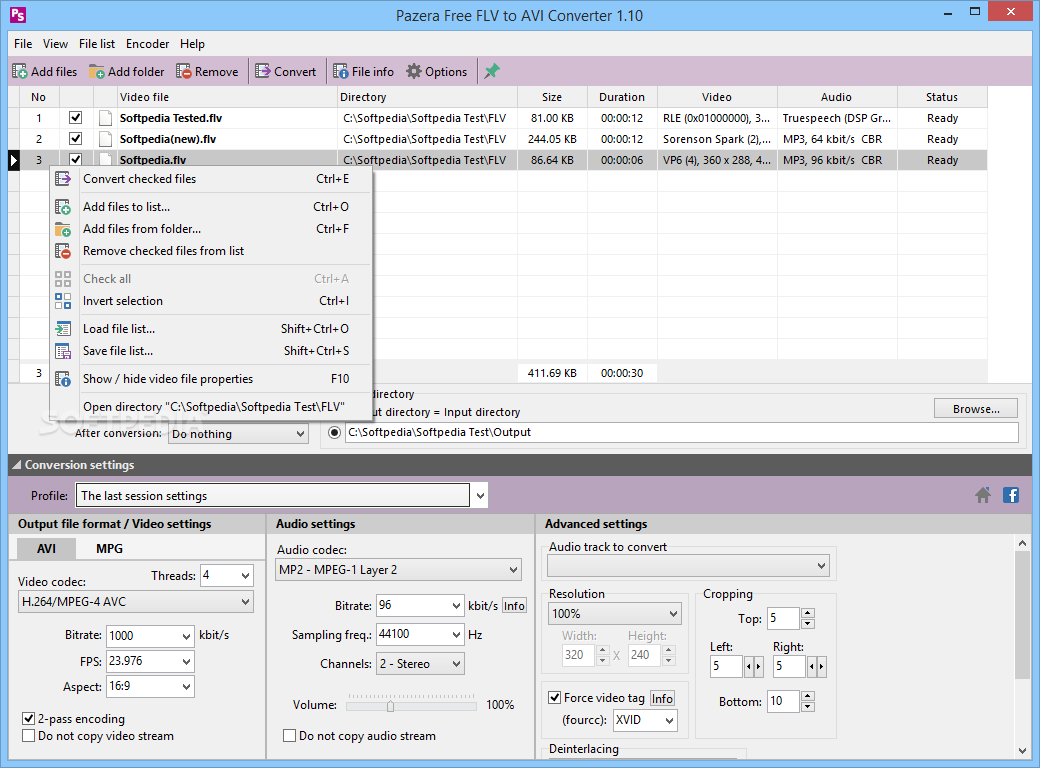Uncheck the Softpedia(new).flv checkbox
The width and height of the screenshot is (1040, 768).
pos(76,139)
